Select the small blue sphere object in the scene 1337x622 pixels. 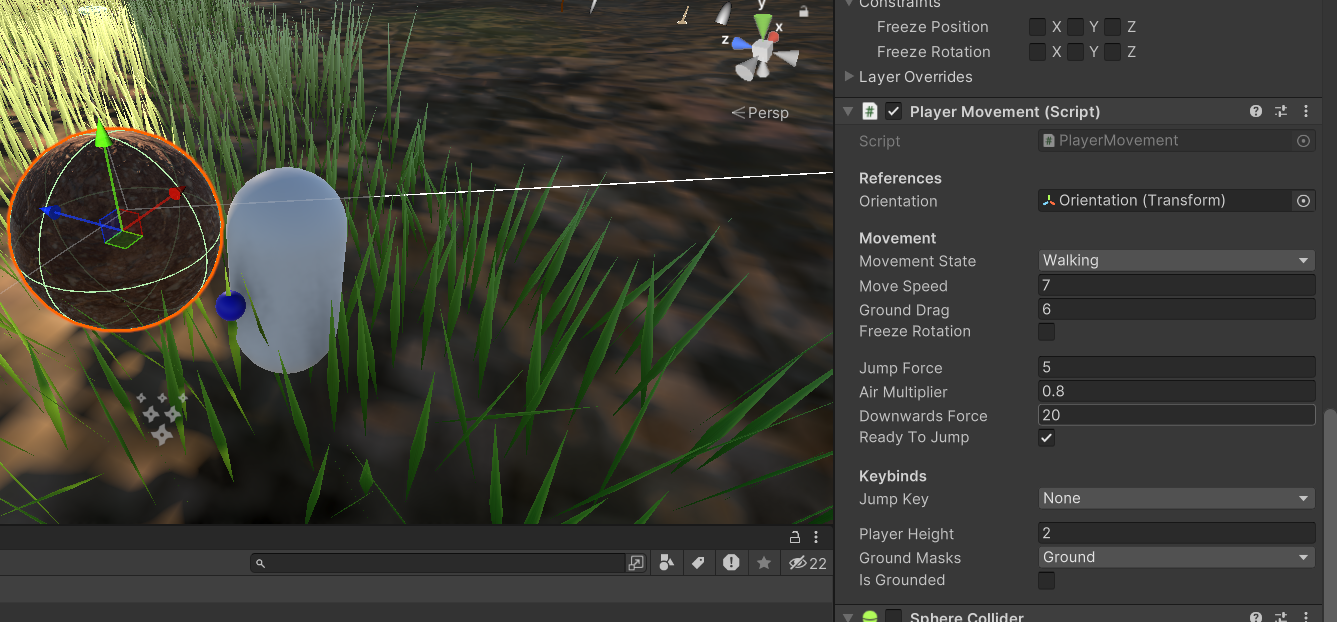click(x=230, y=306)
